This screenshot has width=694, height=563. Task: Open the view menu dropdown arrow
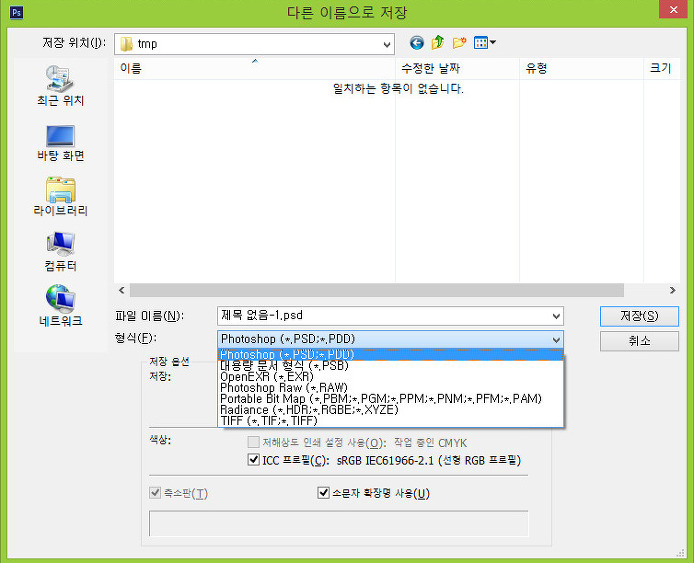493,42
